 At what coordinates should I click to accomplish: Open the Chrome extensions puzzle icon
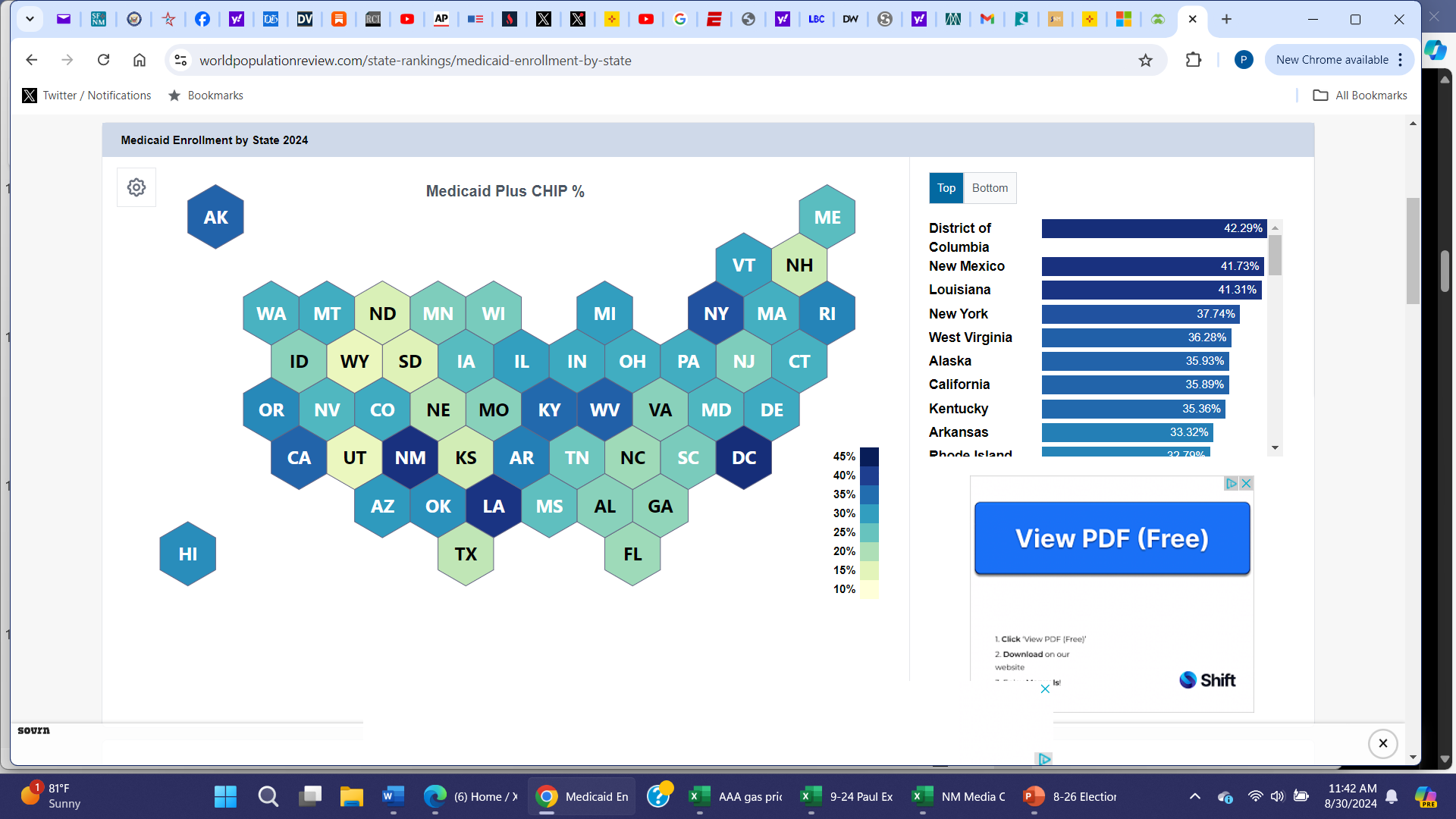(1193, 60)
